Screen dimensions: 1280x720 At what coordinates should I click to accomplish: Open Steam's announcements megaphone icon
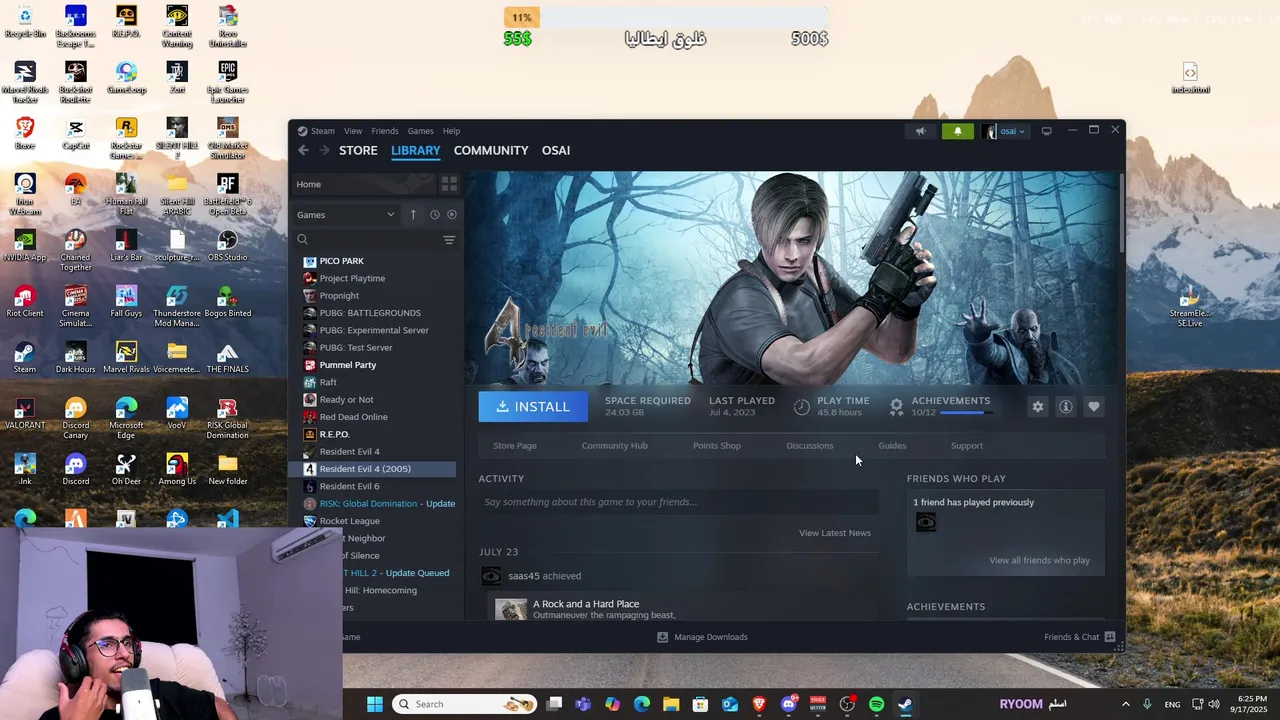[921, 131]
